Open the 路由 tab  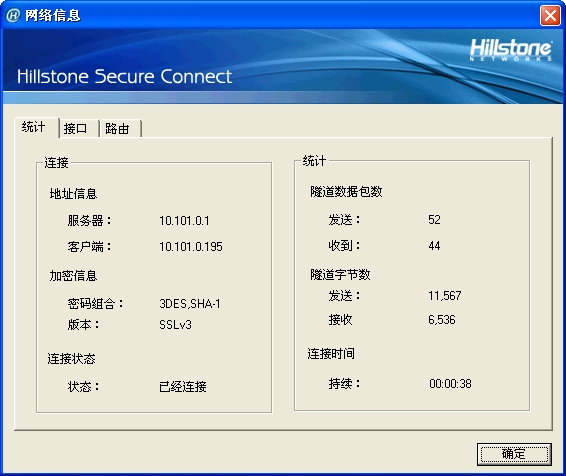click(x=120, y=128)
